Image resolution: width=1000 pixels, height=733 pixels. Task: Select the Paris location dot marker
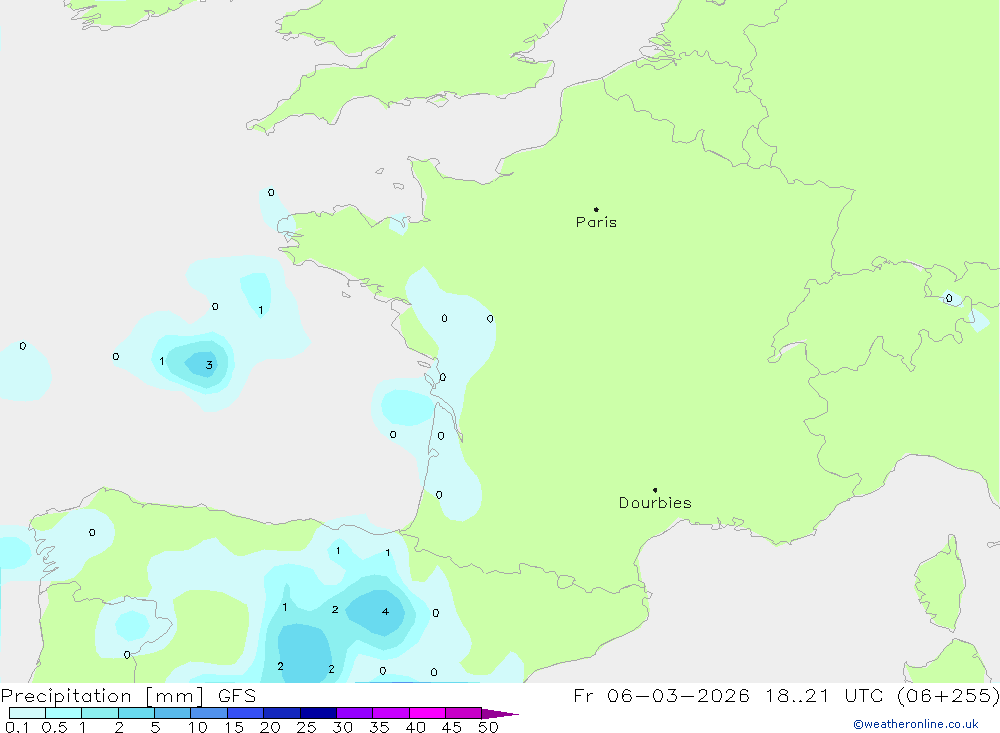(596, 209)
